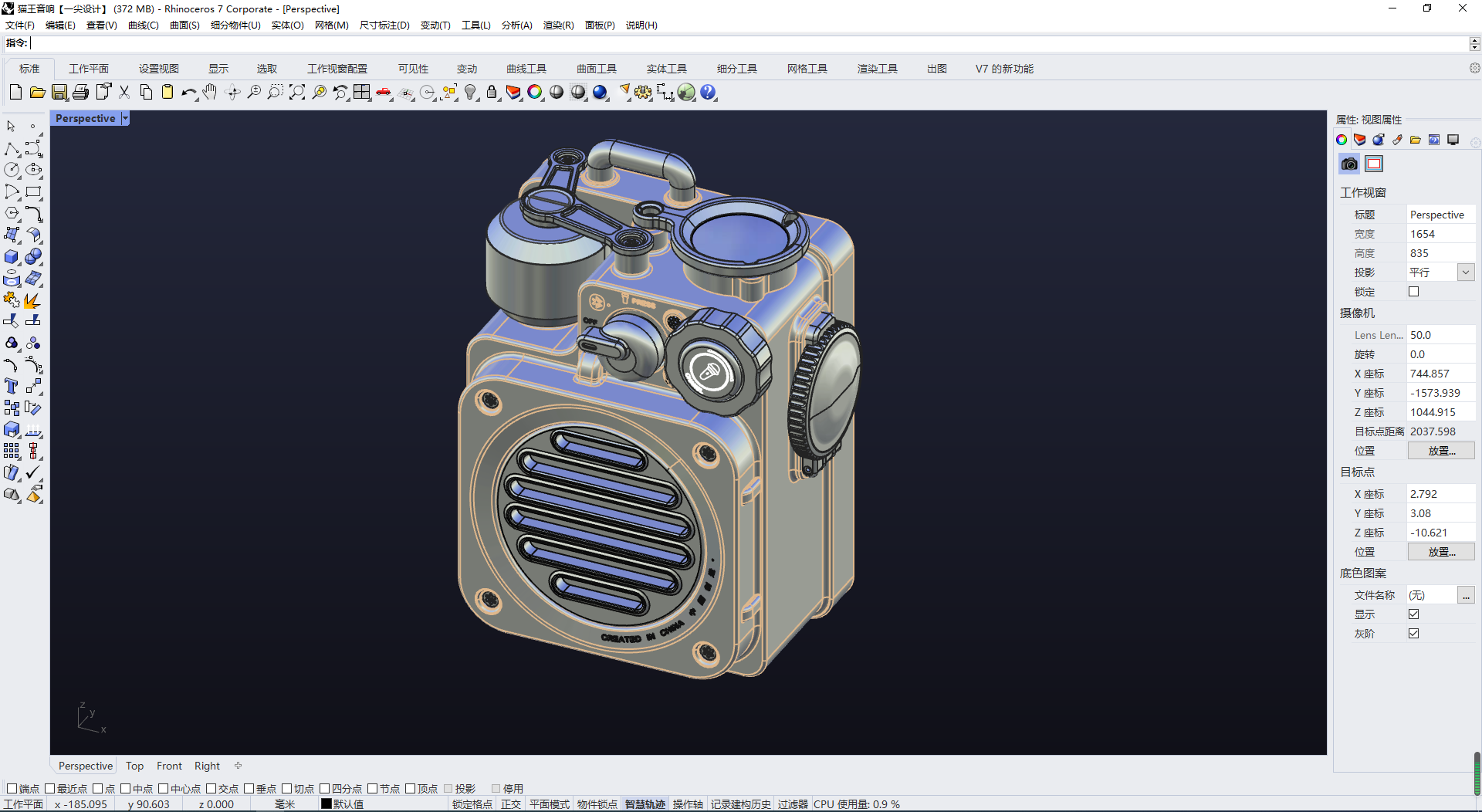The height and width of the screenshot is (812, 1482).
Task: Click the light bulb Hide objects icon
Action: [x=470, y=92]
